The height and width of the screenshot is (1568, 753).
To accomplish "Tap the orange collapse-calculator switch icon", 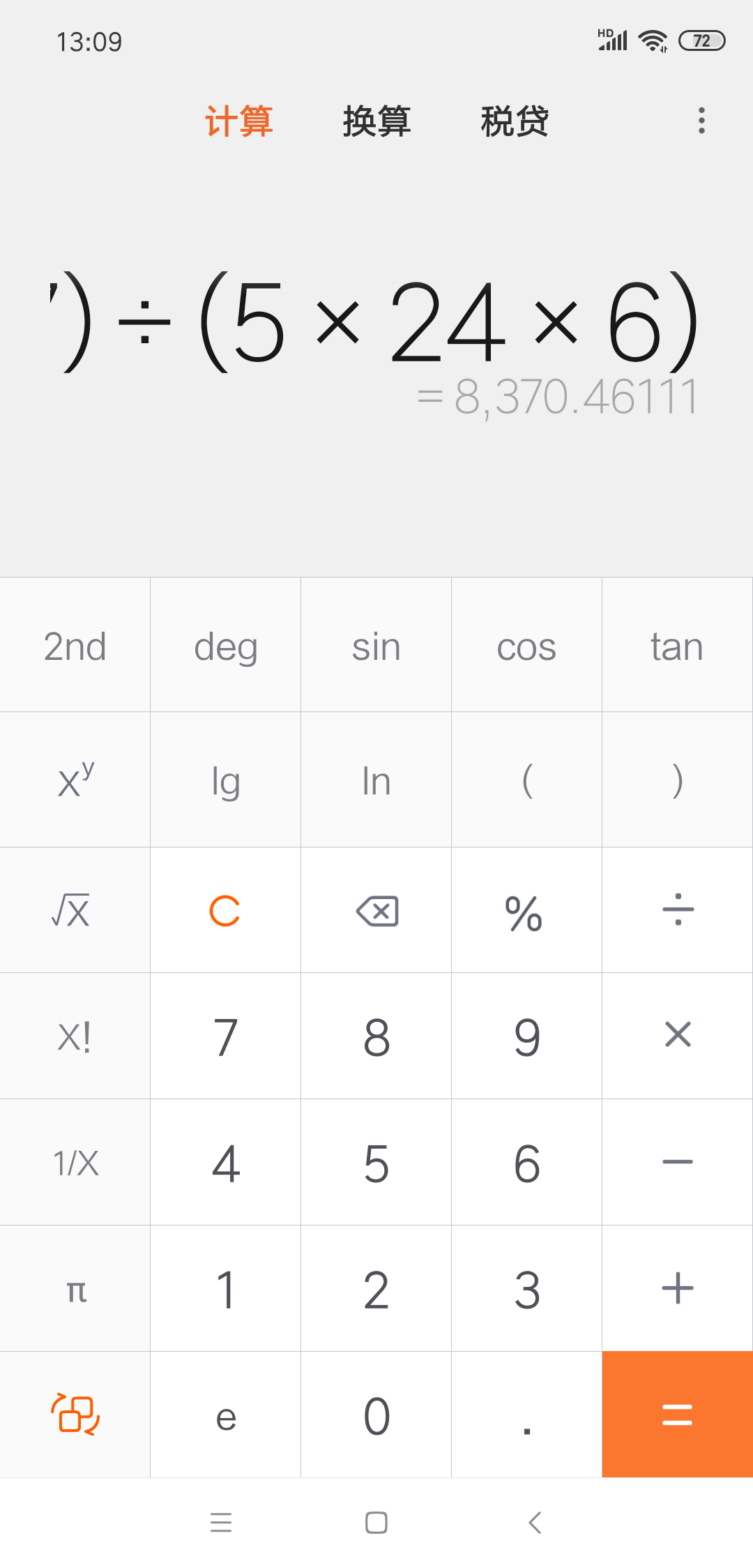I will pos(75,1414).
